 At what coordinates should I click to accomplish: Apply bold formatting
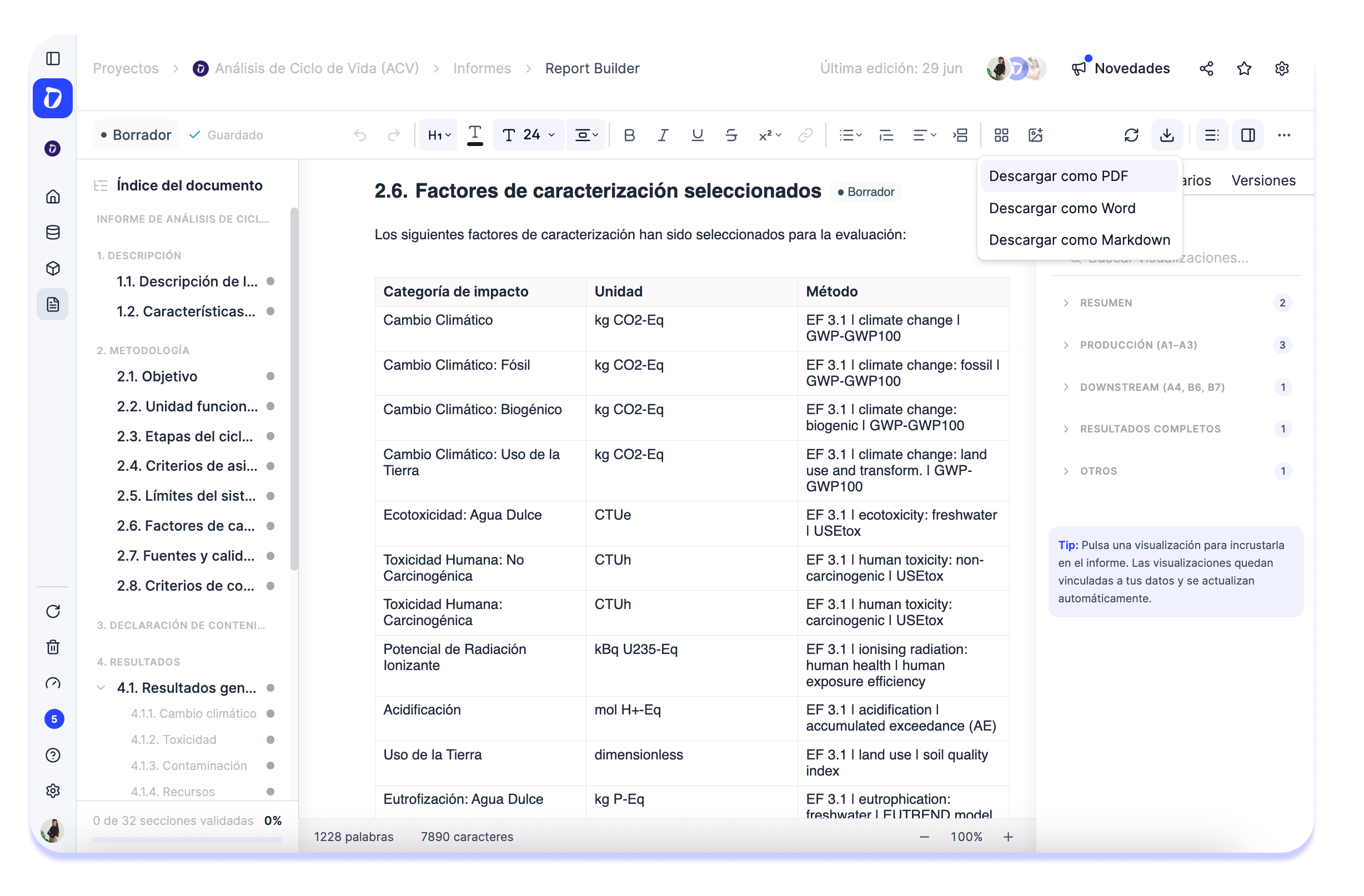point(630,135)
